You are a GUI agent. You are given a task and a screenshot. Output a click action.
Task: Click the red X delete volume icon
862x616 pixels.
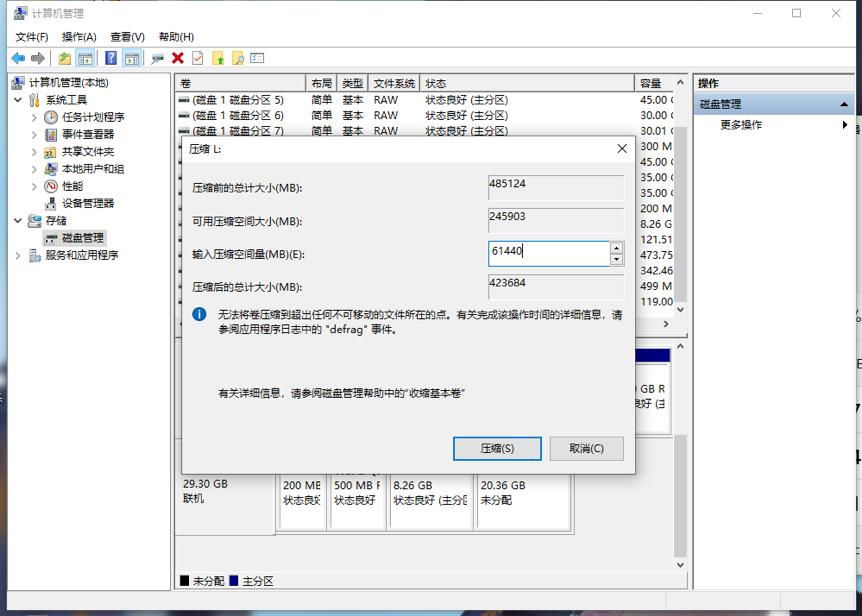pyautogui.click(x=177, y=57)
